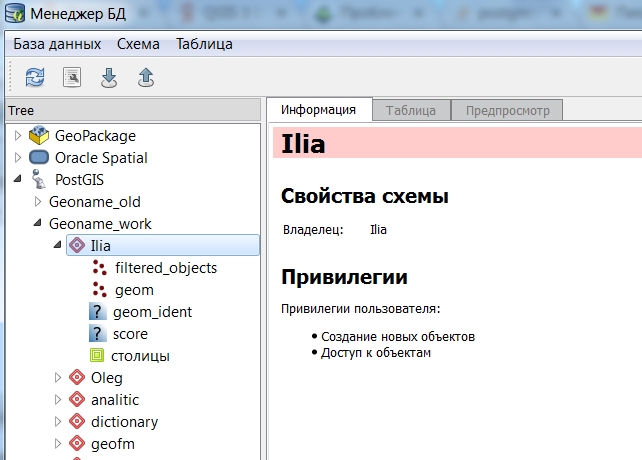This screenshot has height=460, width=642.
Task: Select the filtered_objects table
Action: tap(166, 268)
